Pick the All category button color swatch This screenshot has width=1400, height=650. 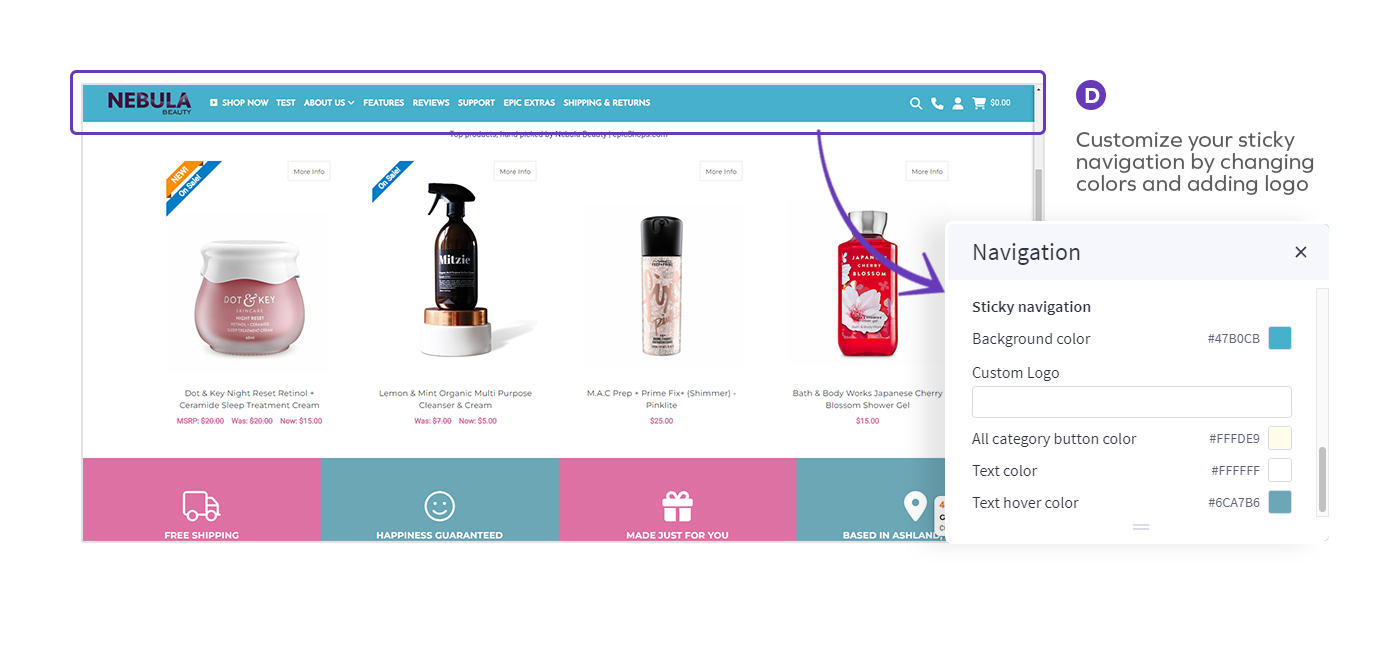pos(1280,438)
